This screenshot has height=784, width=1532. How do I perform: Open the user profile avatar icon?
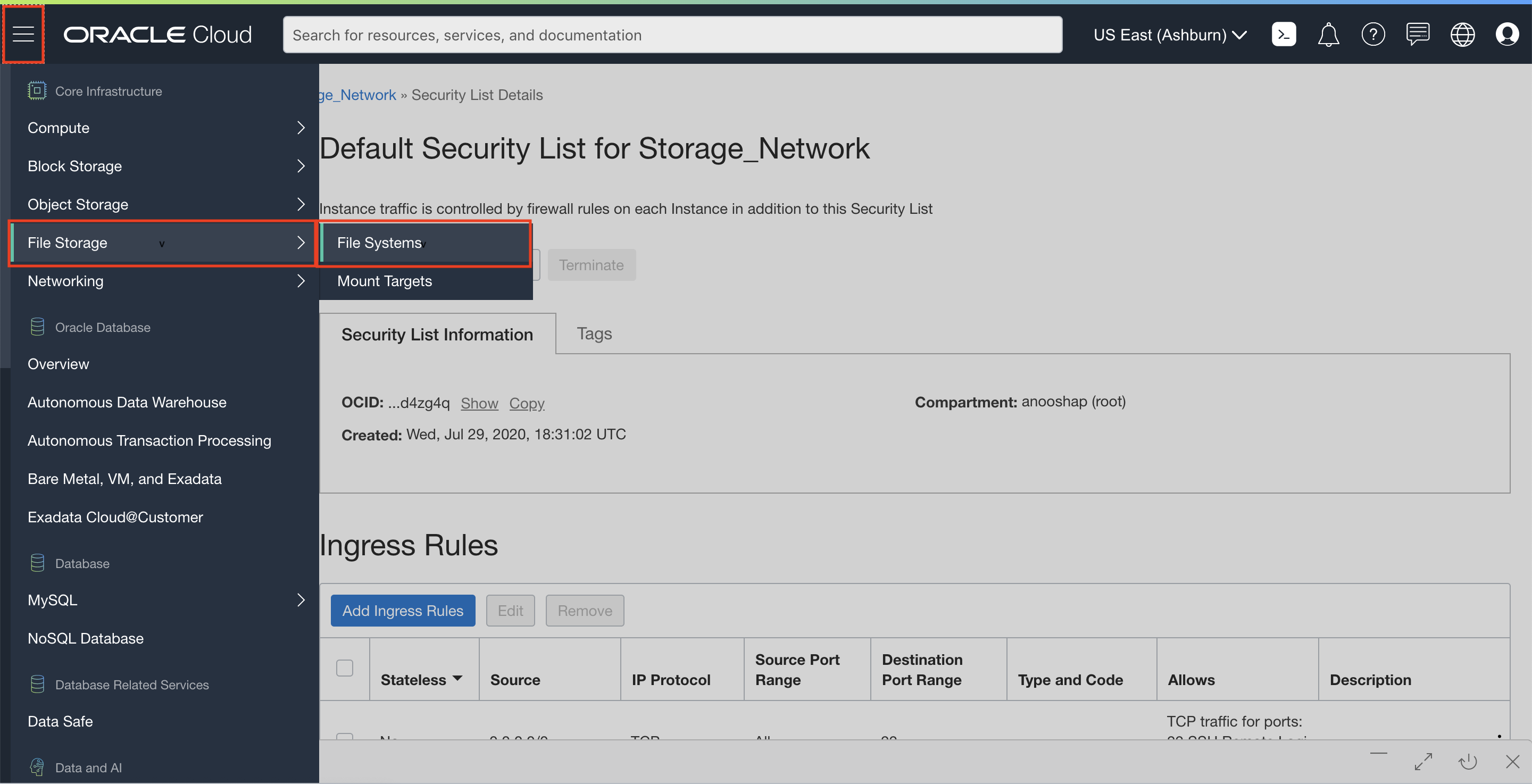[1506, 35]
